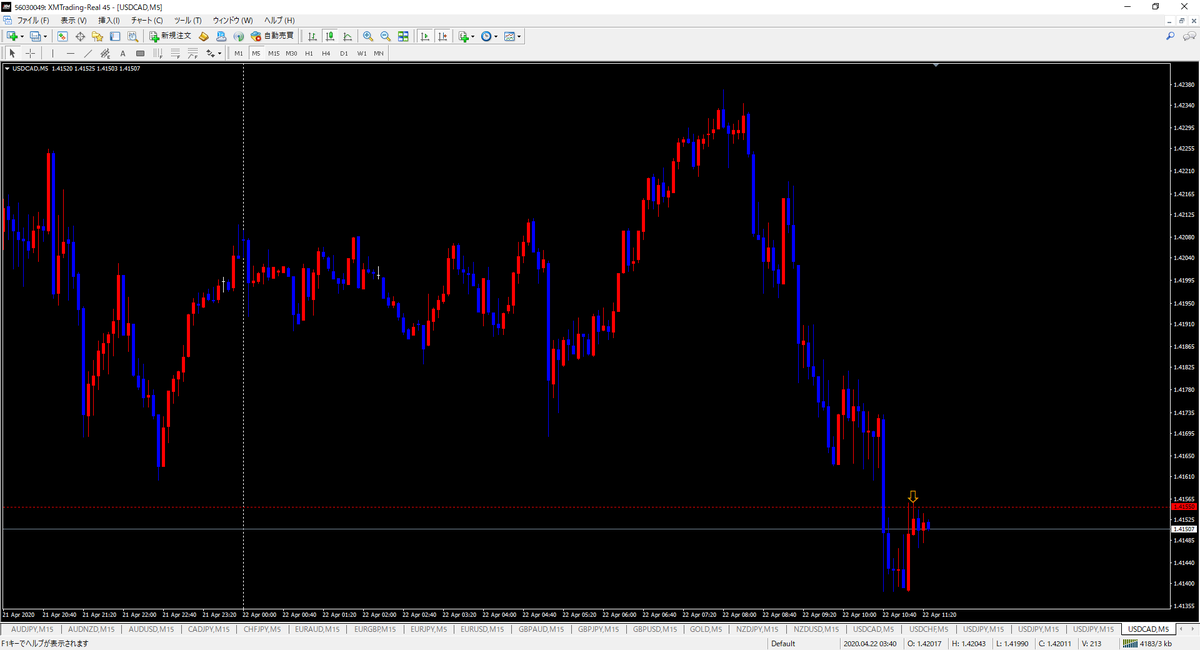Toggle the 自動売買 auto trading button
Screen dimensions: 1200x650
[x=272, y=36]
